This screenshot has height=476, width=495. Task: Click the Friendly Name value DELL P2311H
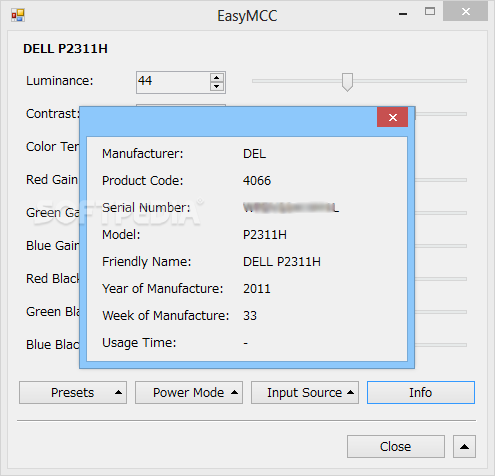point(282,262)
